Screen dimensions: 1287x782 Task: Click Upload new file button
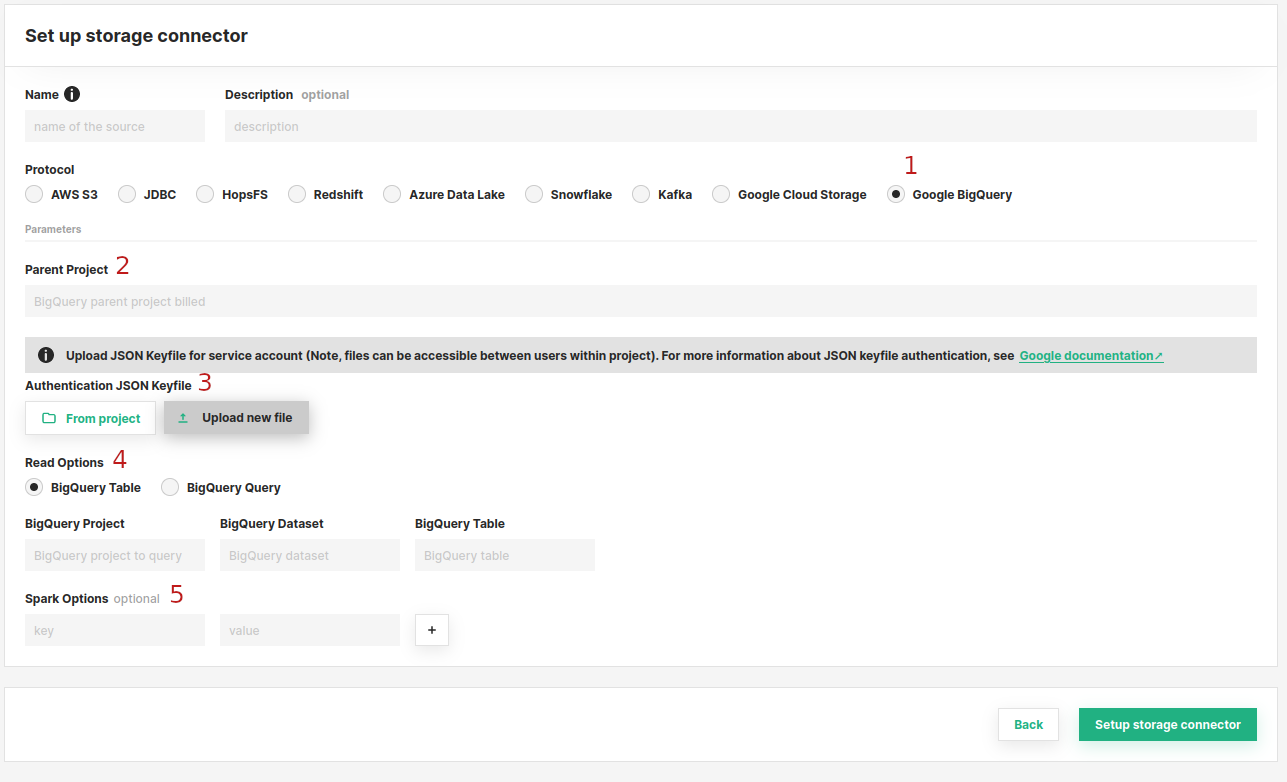[236, 418]
